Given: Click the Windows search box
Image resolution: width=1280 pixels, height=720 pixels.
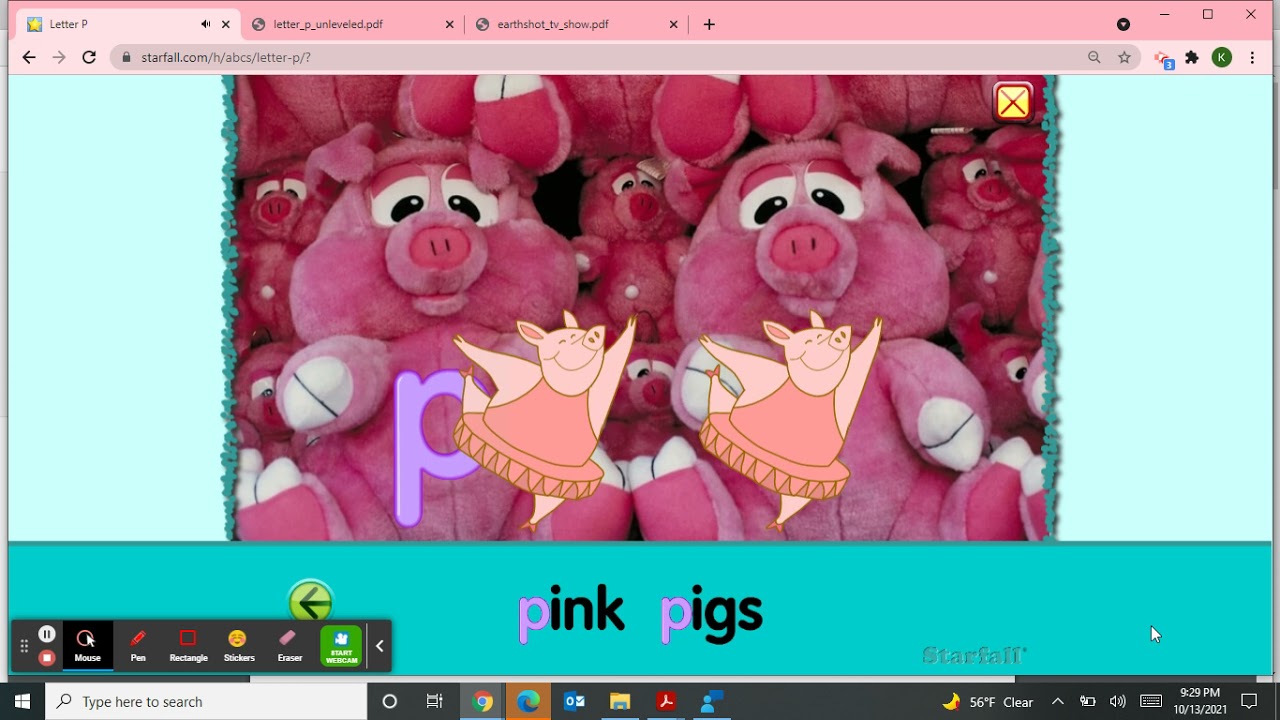Looking at the screenshot, I should (x=207, y=701).
